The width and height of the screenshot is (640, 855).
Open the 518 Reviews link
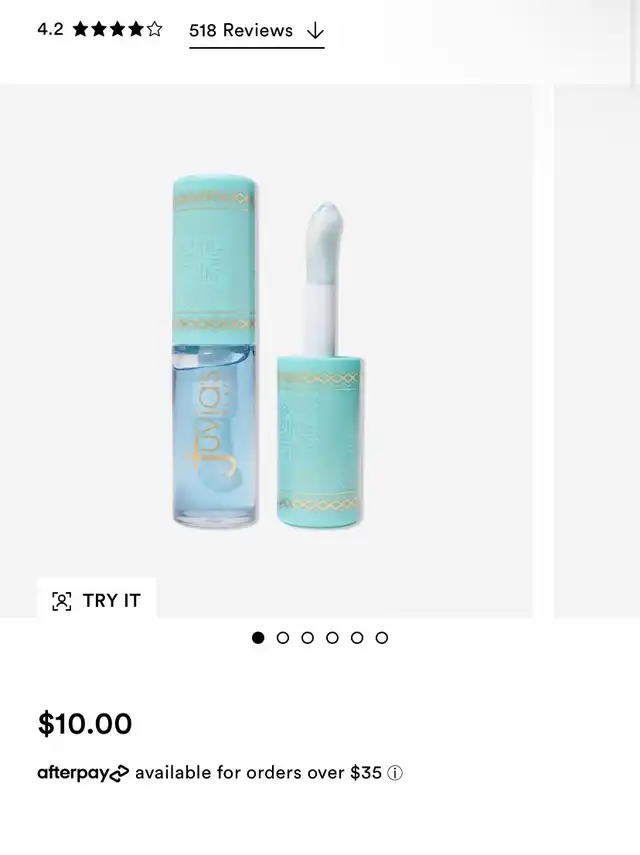241,31
